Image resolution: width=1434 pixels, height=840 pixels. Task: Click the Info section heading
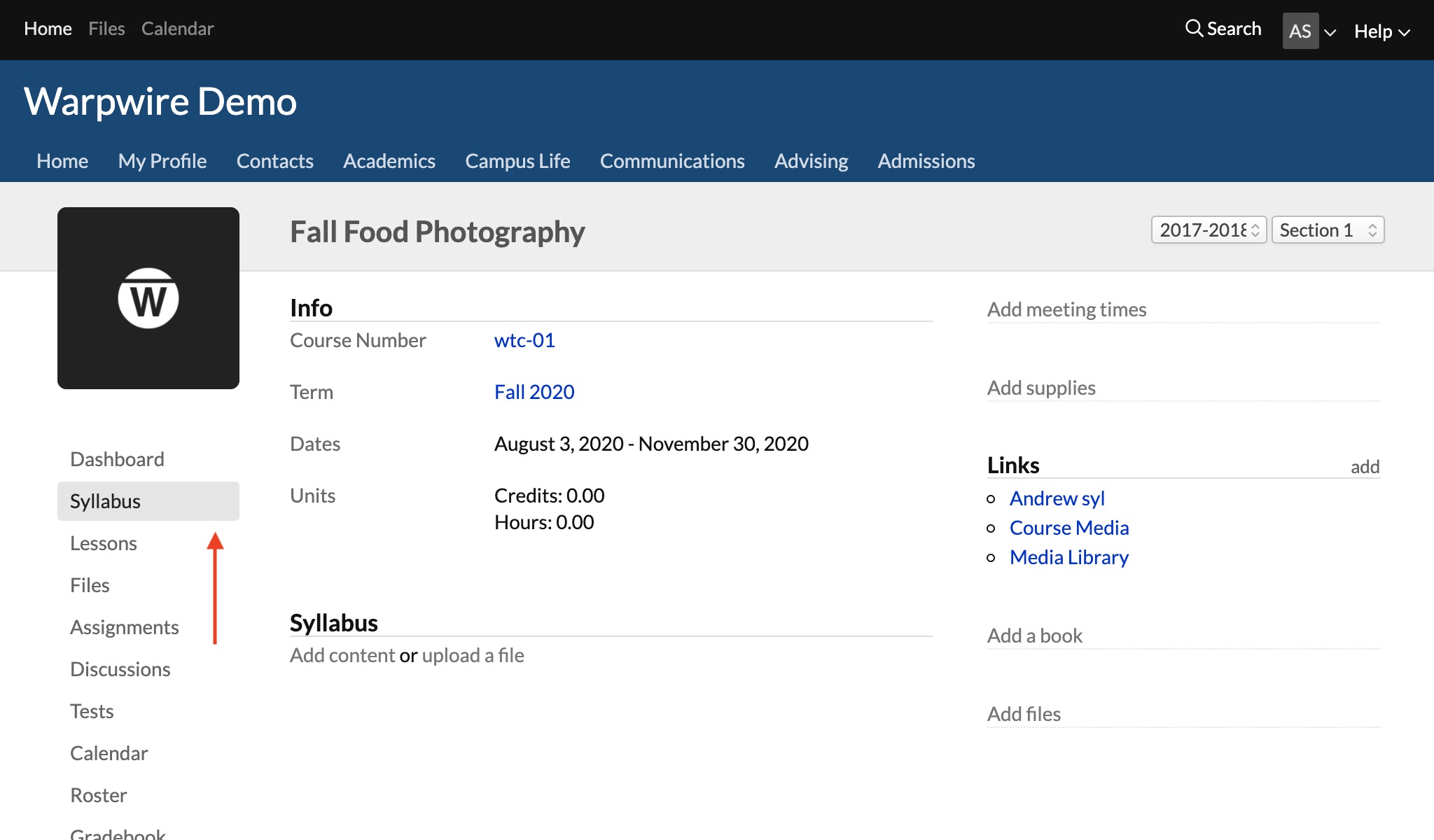tap(311, 308)
